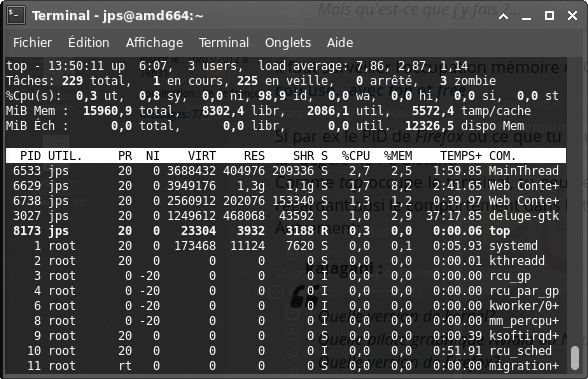
Task: Click the window title Terminal - jps@amd664
Action: (x=118, y=16)
